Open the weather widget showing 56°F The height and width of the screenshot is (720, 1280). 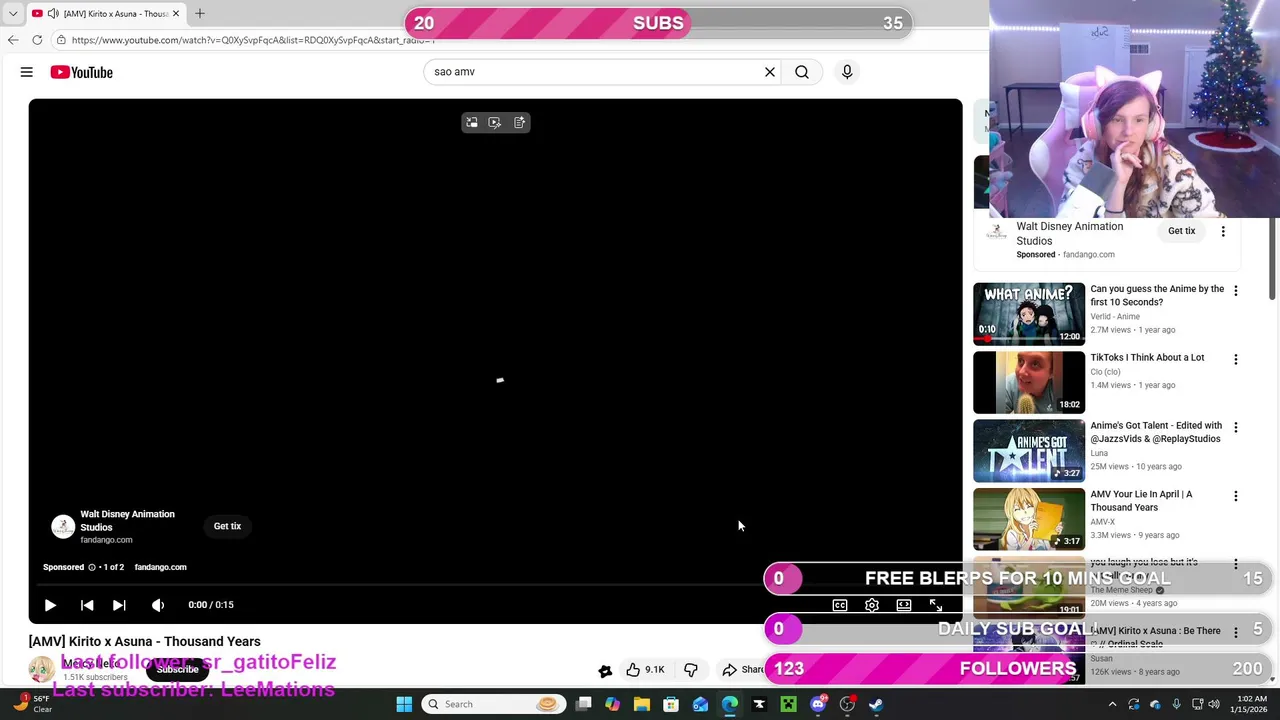pos(30,704)
